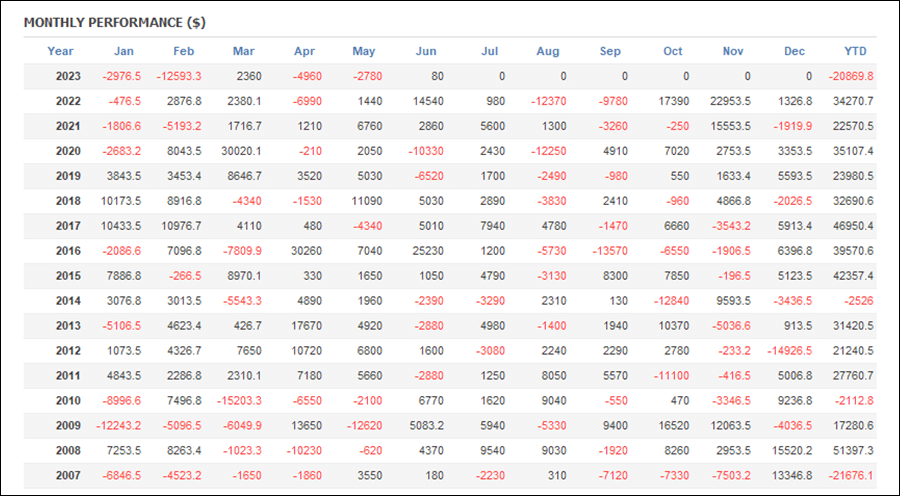Click the 2013 April value 17670

click(x=307, y=326)
